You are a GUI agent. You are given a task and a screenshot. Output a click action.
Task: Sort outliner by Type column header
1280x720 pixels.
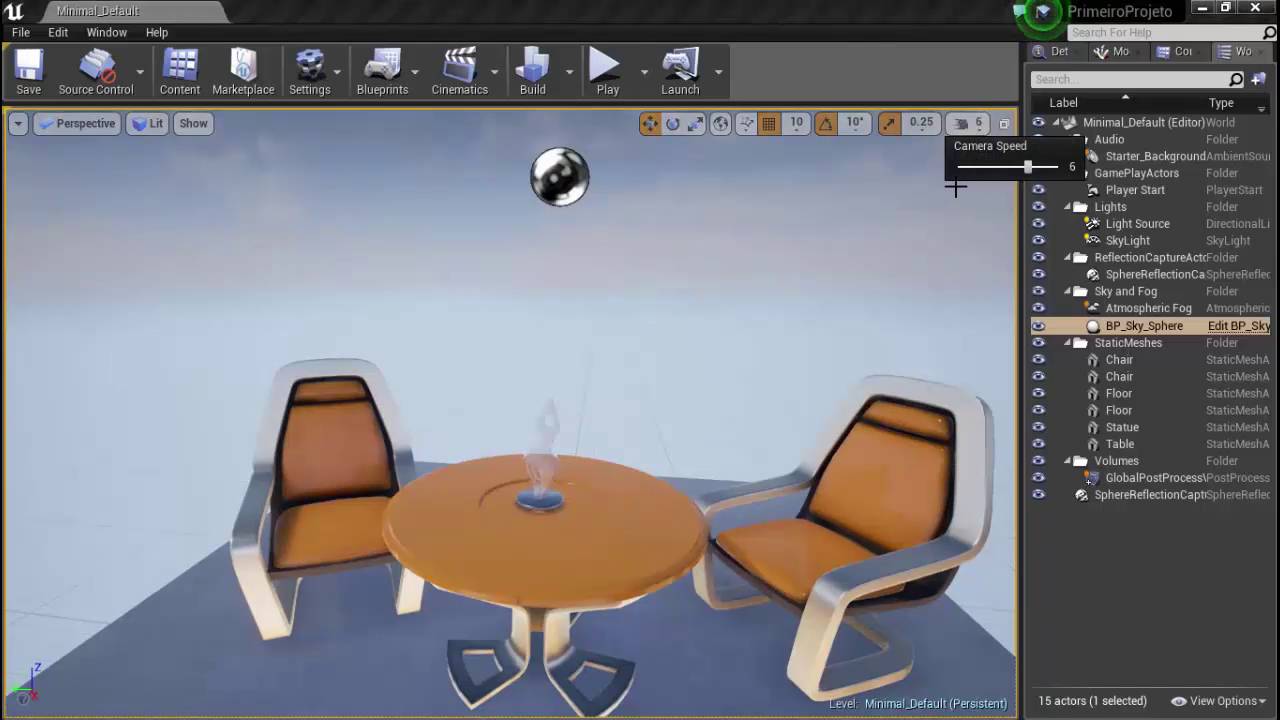(x=1221, y=103)
